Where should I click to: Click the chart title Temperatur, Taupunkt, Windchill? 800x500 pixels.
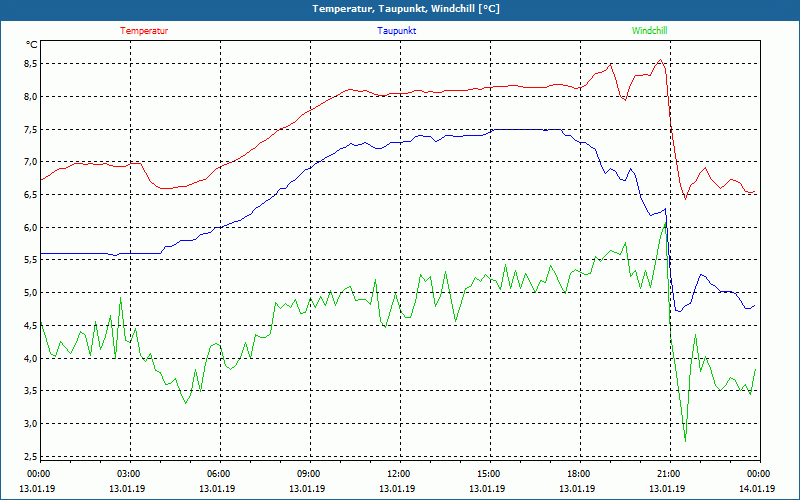406,9
